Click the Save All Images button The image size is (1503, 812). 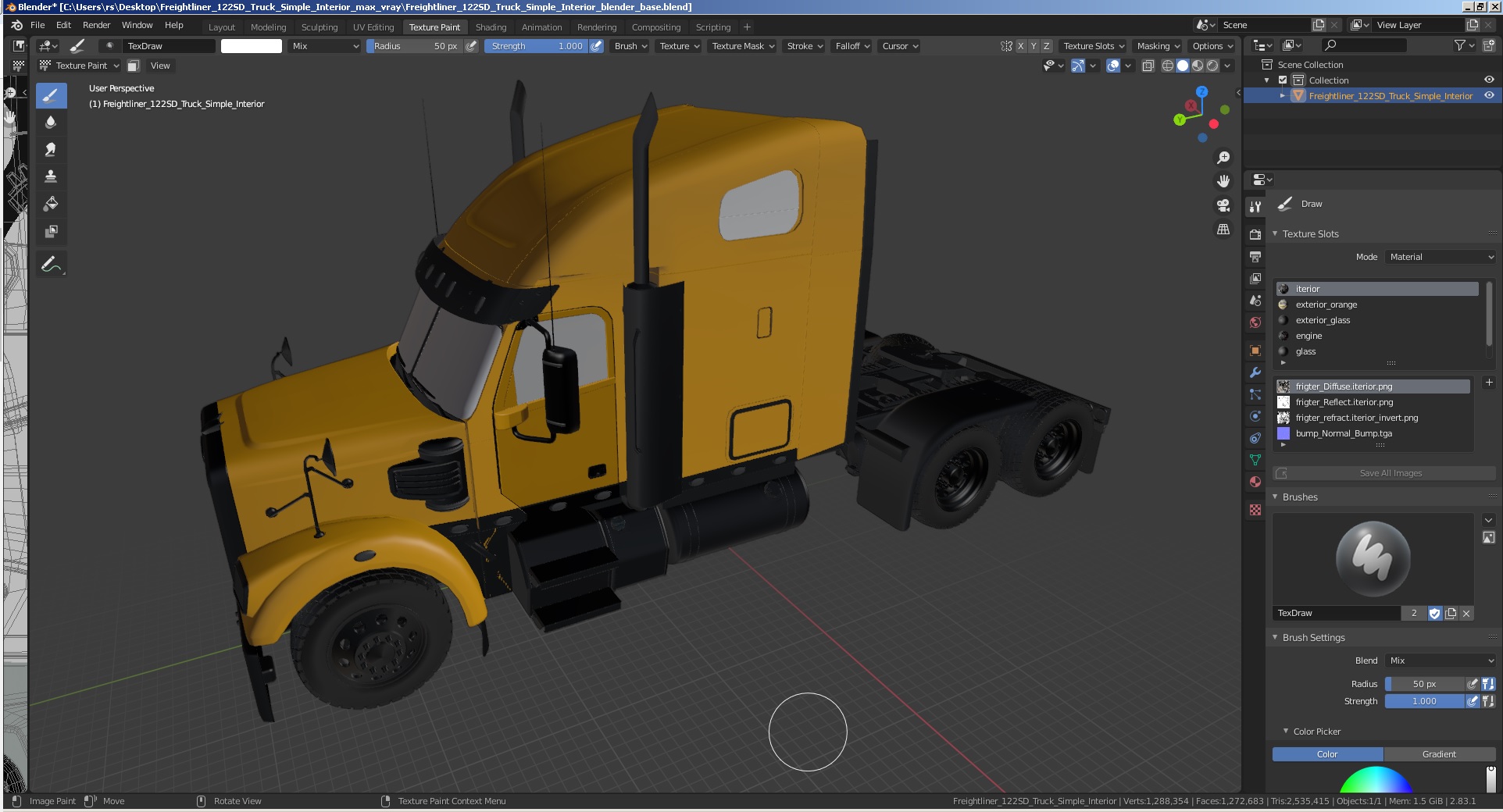[1384, 473]
